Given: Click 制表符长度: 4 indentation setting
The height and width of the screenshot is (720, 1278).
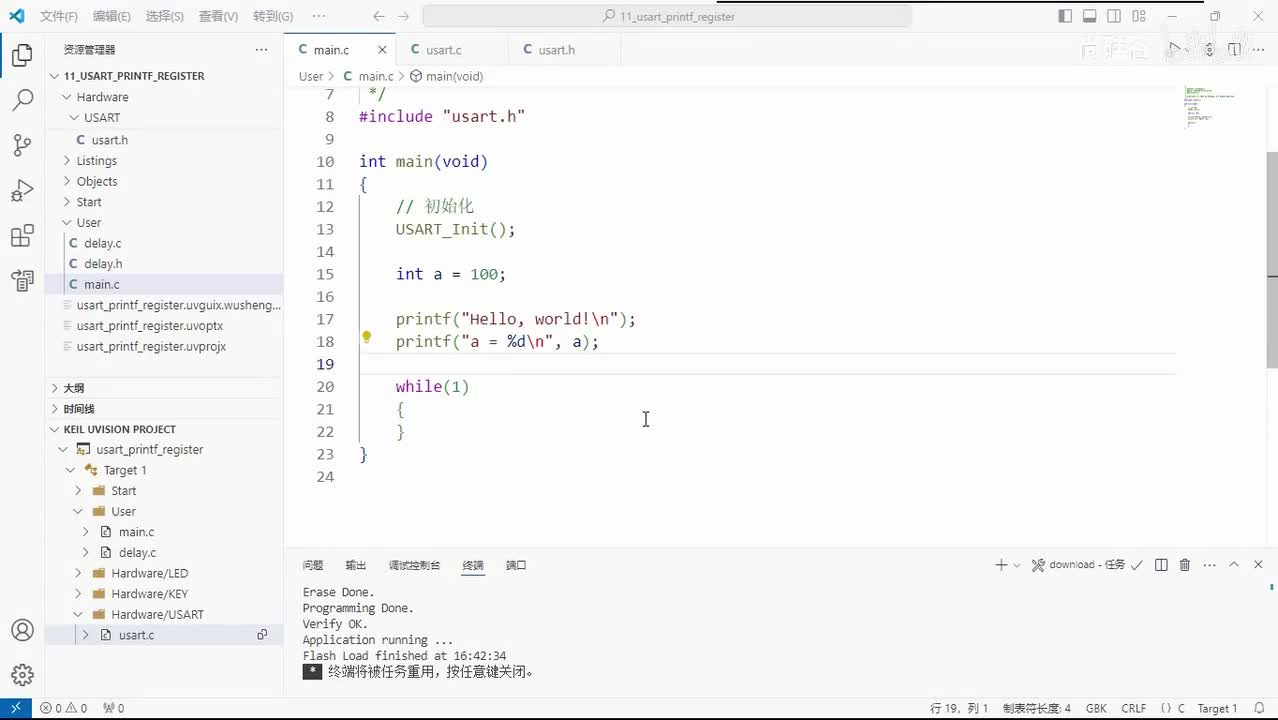Looking at the screenshot, I should tap(1036, 708).
